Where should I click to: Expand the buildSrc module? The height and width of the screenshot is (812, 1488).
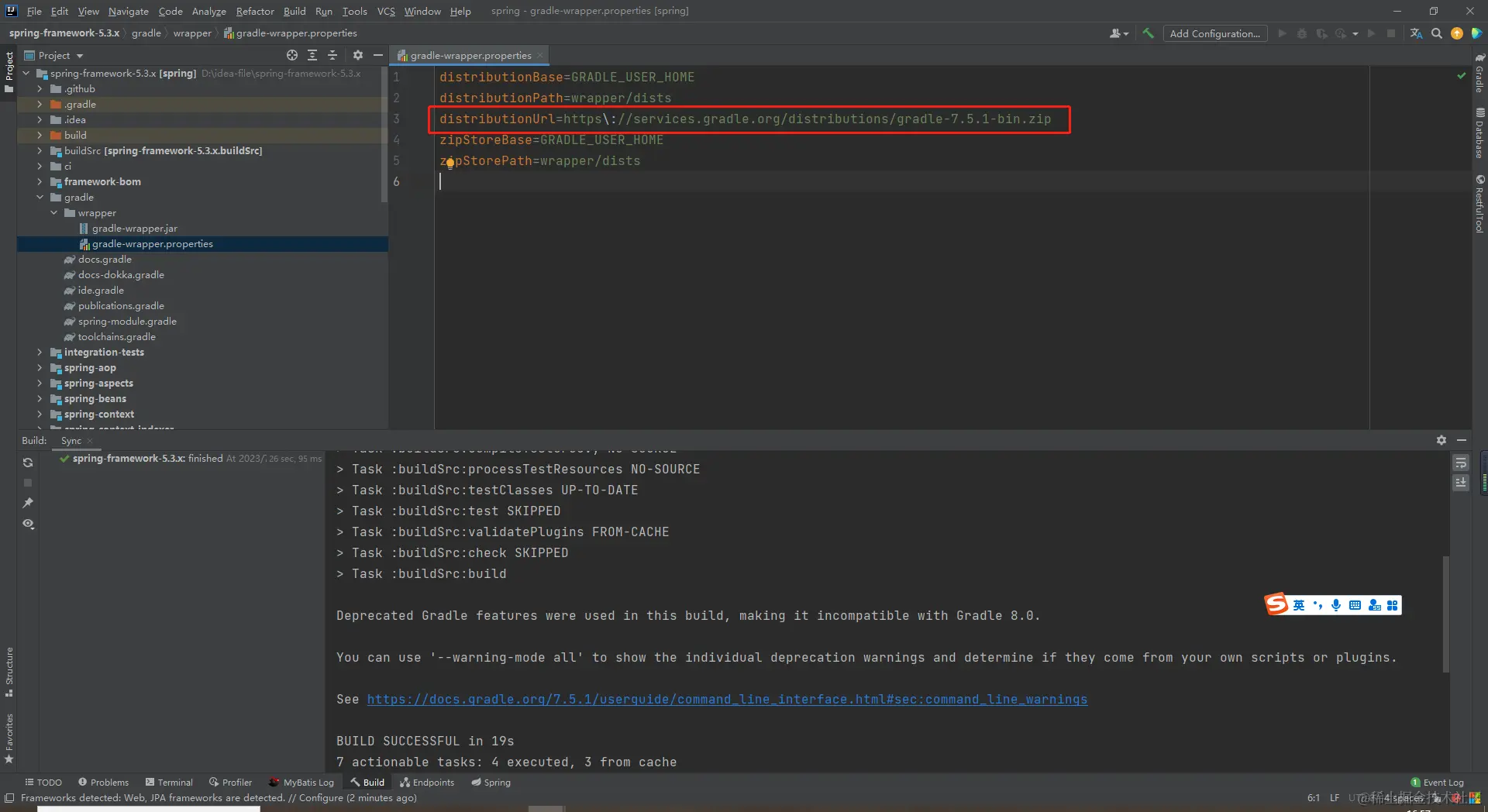point(40,151)
